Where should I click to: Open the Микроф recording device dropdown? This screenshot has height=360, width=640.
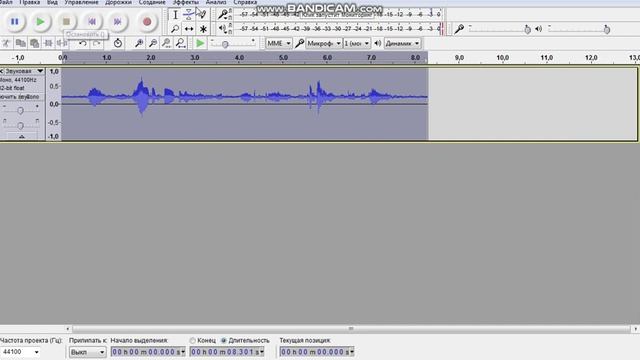click(324, 43)
